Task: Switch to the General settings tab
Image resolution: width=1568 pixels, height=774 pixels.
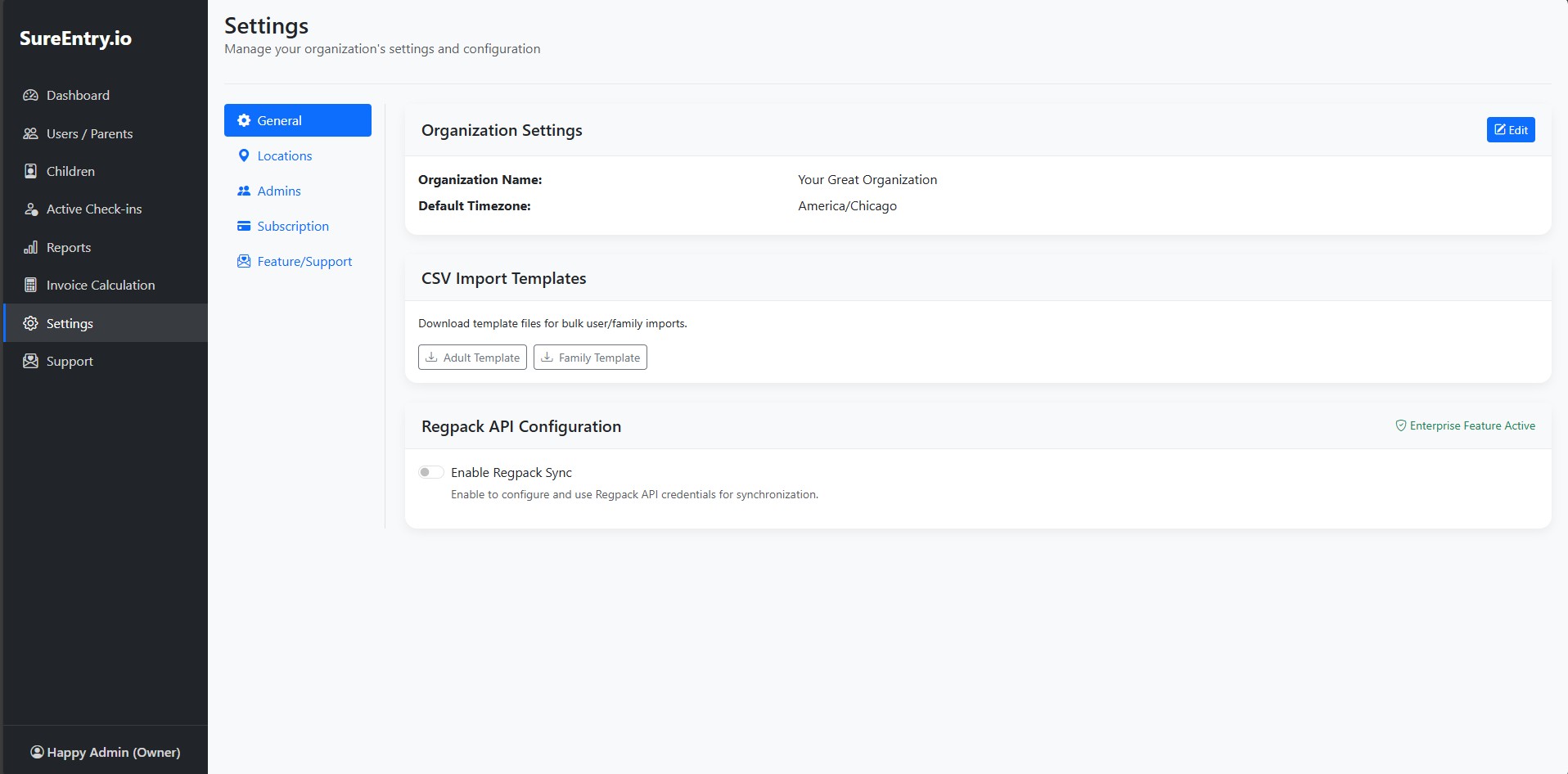Action: [279, 120]
